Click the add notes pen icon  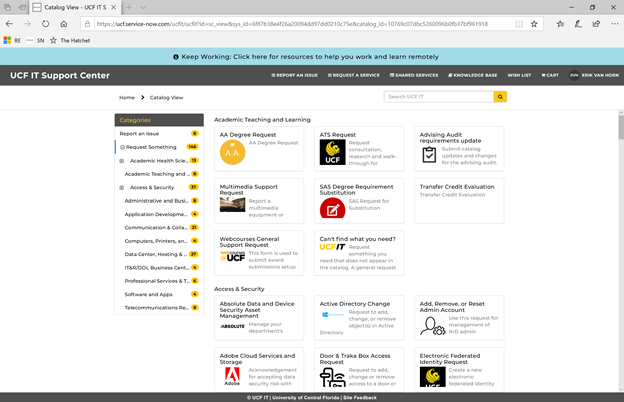pos(578,24)
